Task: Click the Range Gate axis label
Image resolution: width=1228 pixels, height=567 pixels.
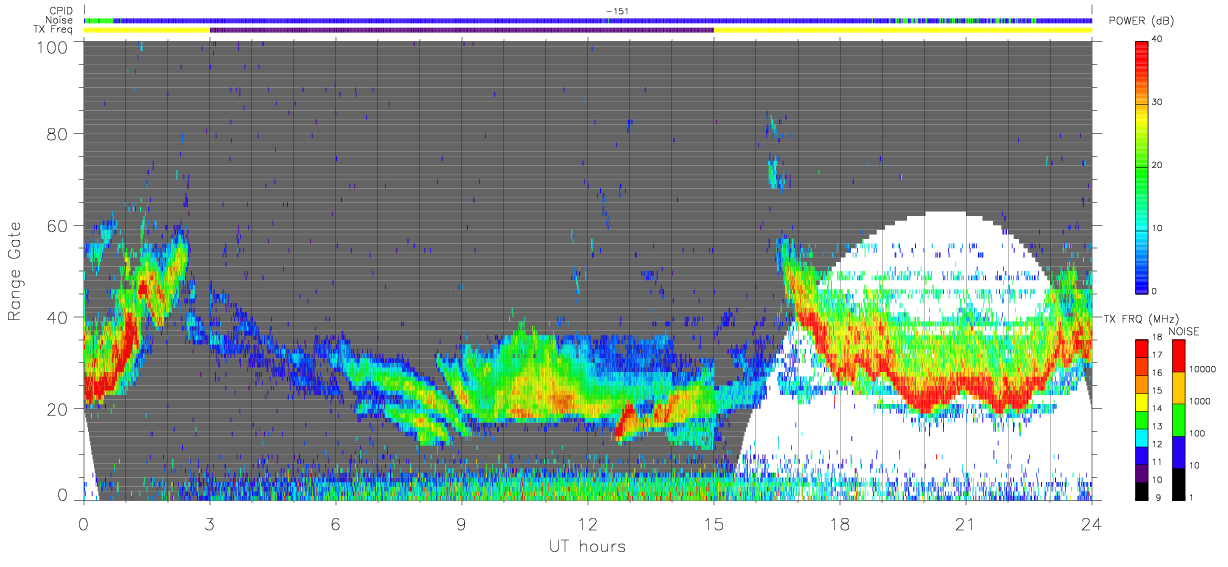Action: tap(17, 271)
